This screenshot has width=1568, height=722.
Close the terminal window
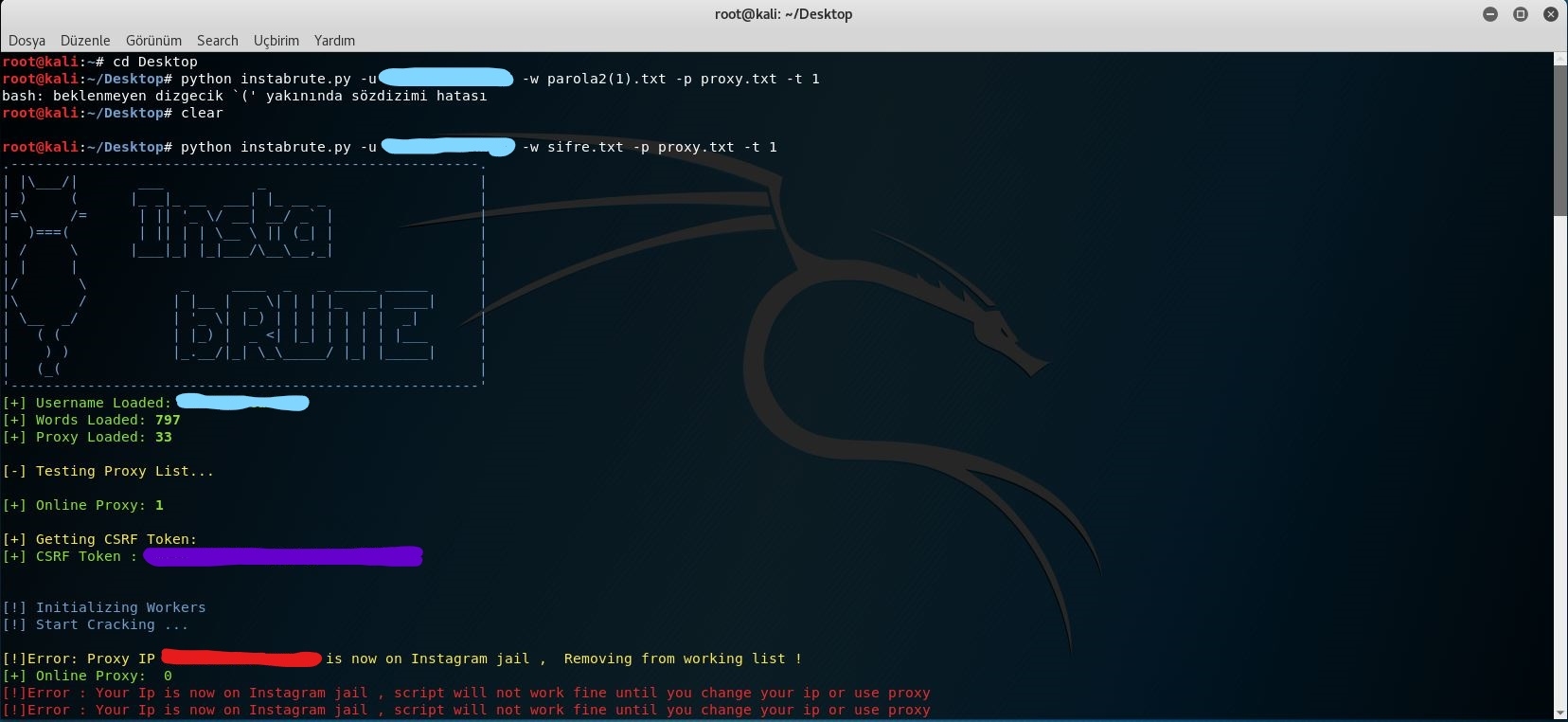click(x=1551, y=14)
